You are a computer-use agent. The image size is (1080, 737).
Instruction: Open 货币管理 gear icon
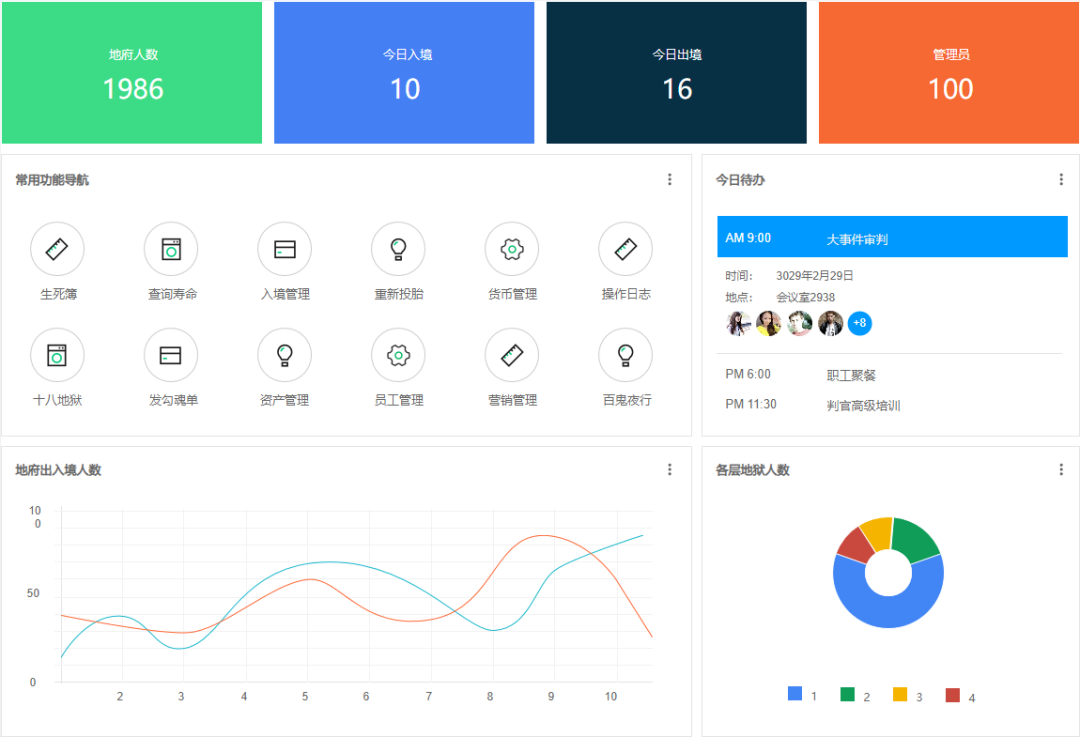point(512,249)
